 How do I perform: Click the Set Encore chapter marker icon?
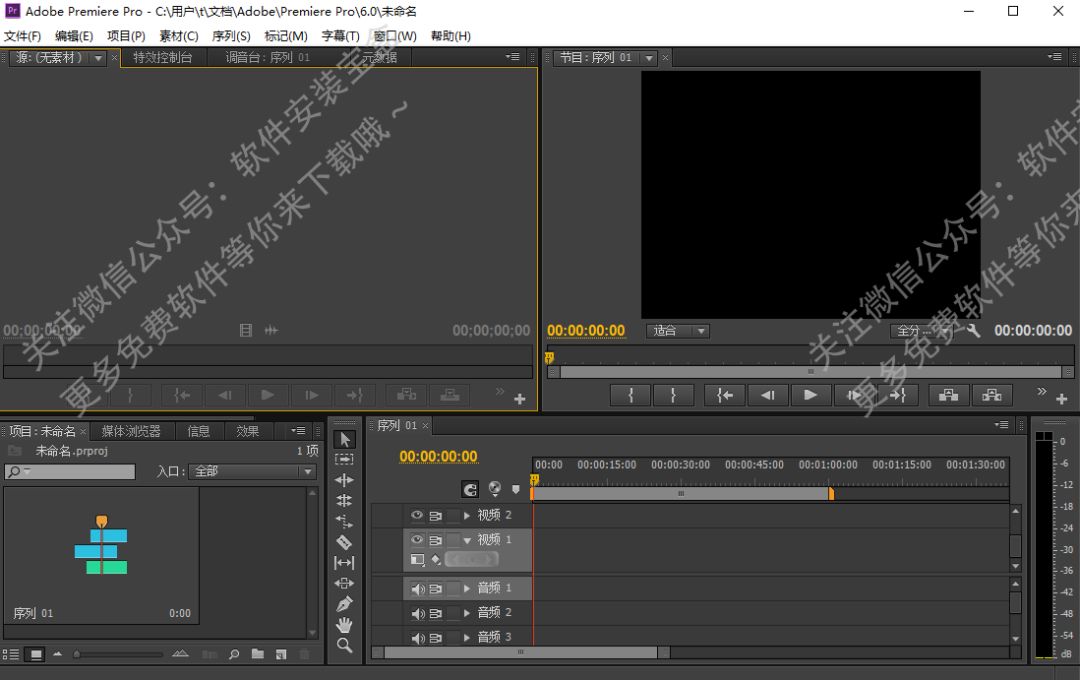pyautogui.click(x=495, y=488)
